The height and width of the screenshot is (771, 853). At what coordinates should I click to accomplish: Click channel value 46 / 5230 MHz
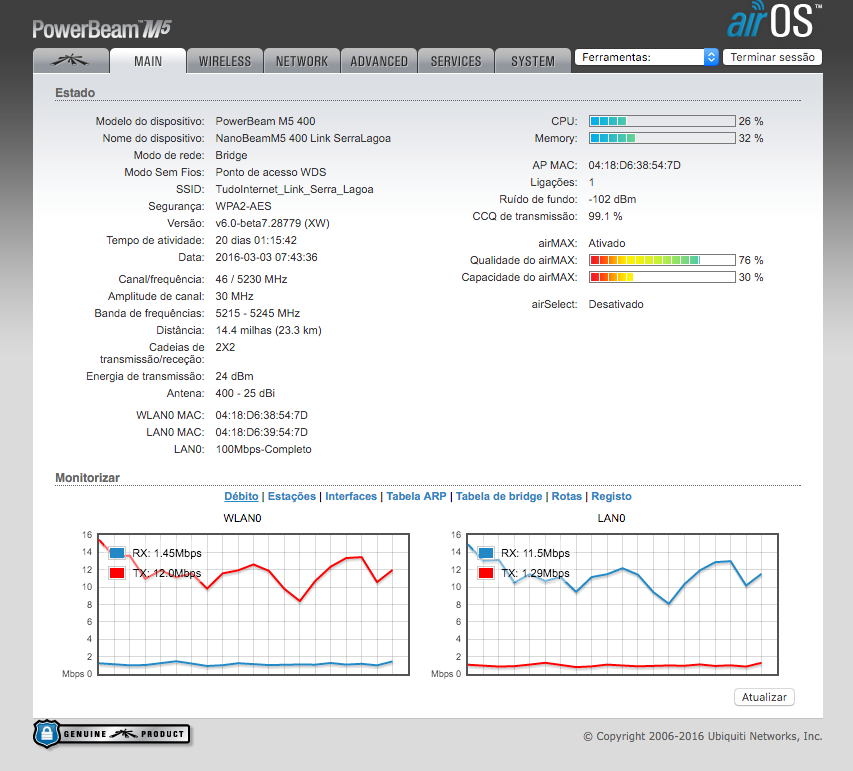tap(251, 279)
